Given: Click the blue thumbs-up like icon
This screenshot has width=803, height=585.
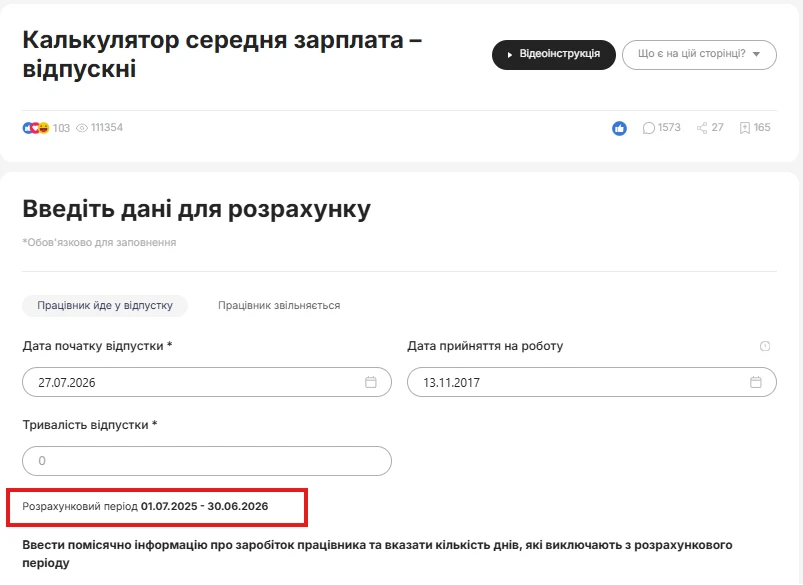Looking at the screenshot, I should 619,128.
